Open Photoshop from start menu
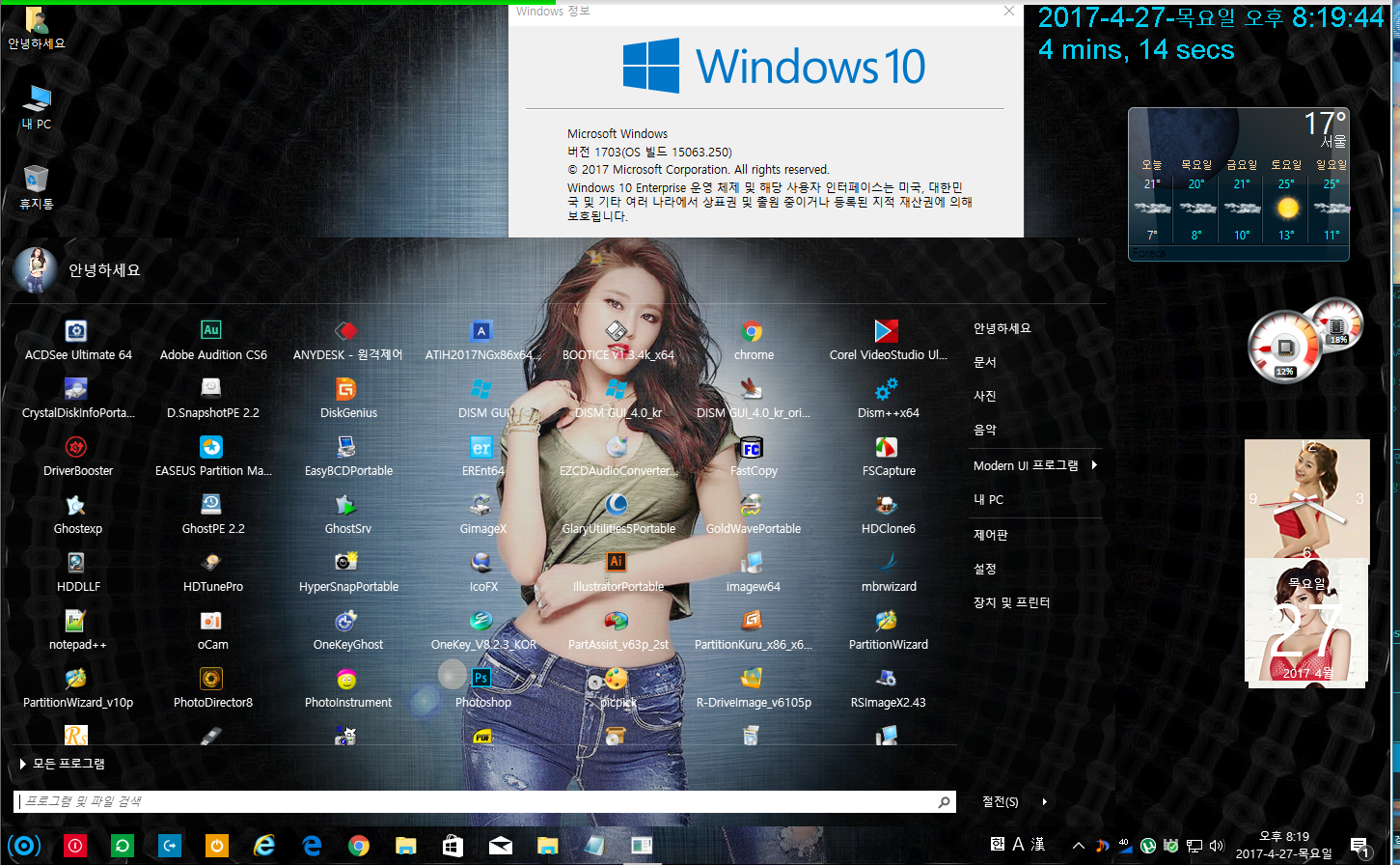1400x865 pixels. click(483, 689)
